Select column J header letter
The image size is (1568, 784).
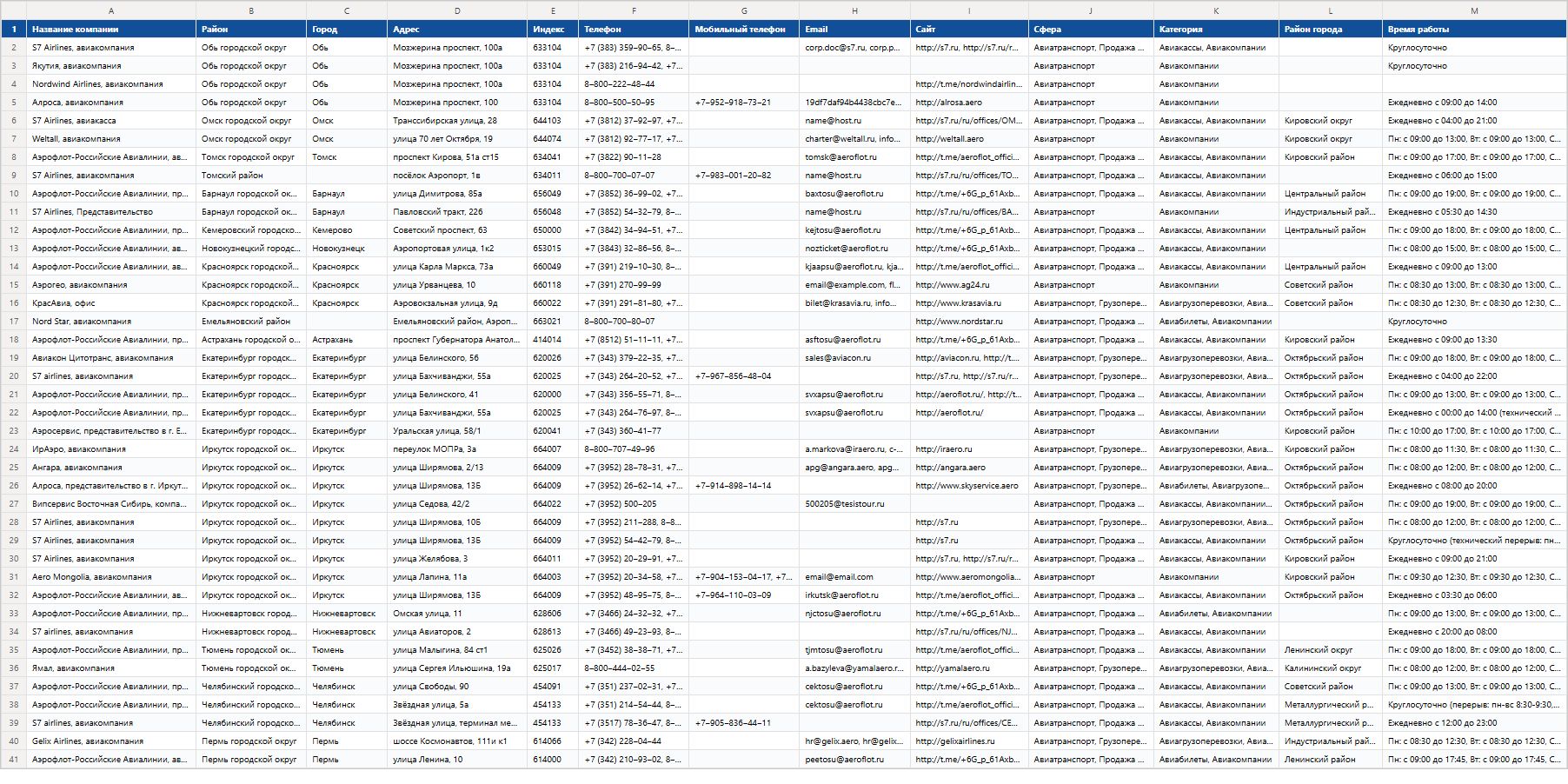point(1091,10)
